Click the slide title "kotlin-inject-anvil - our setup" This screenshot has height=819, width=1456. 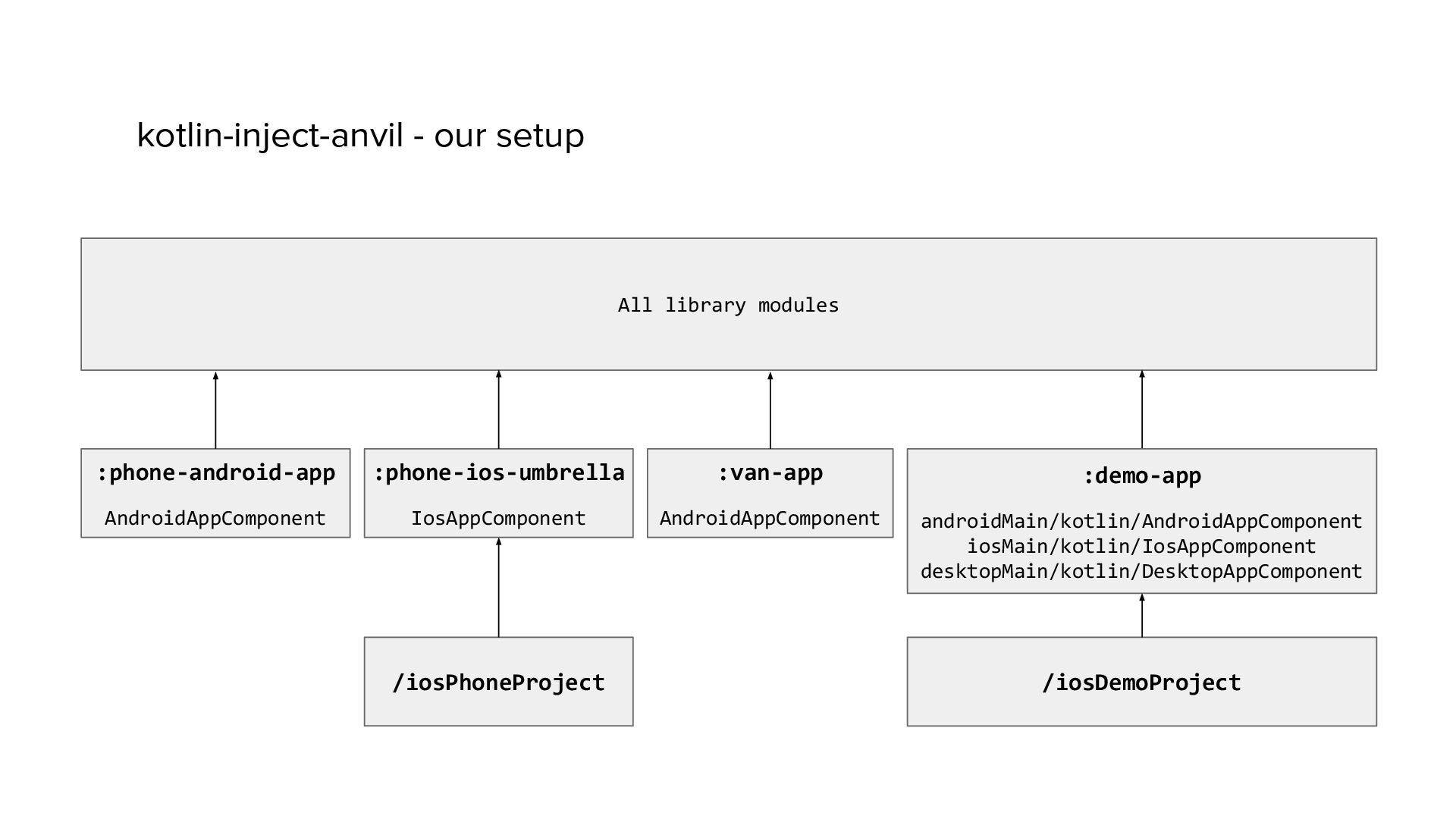(360, 136)
